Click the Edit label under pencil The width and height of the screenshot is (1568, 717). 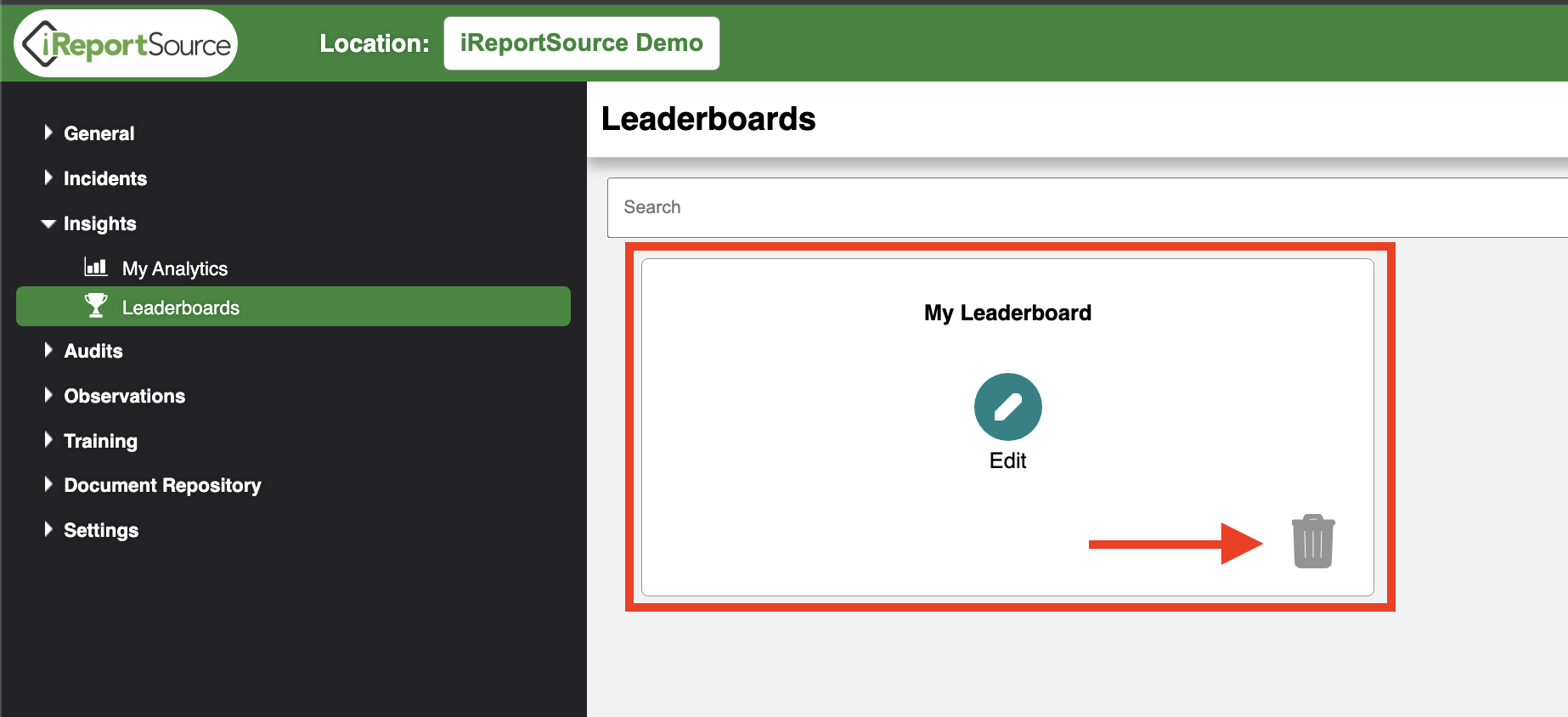[x=1007, y=460]
